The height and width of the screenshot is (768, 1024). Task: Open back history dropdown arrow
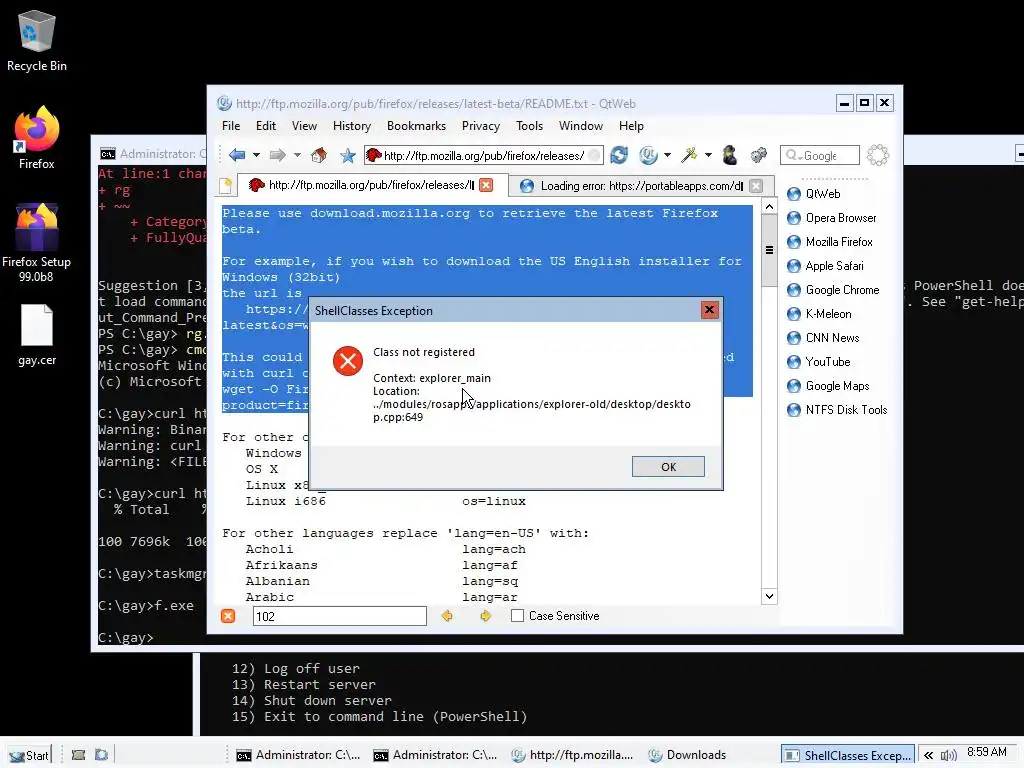(257, 155)
